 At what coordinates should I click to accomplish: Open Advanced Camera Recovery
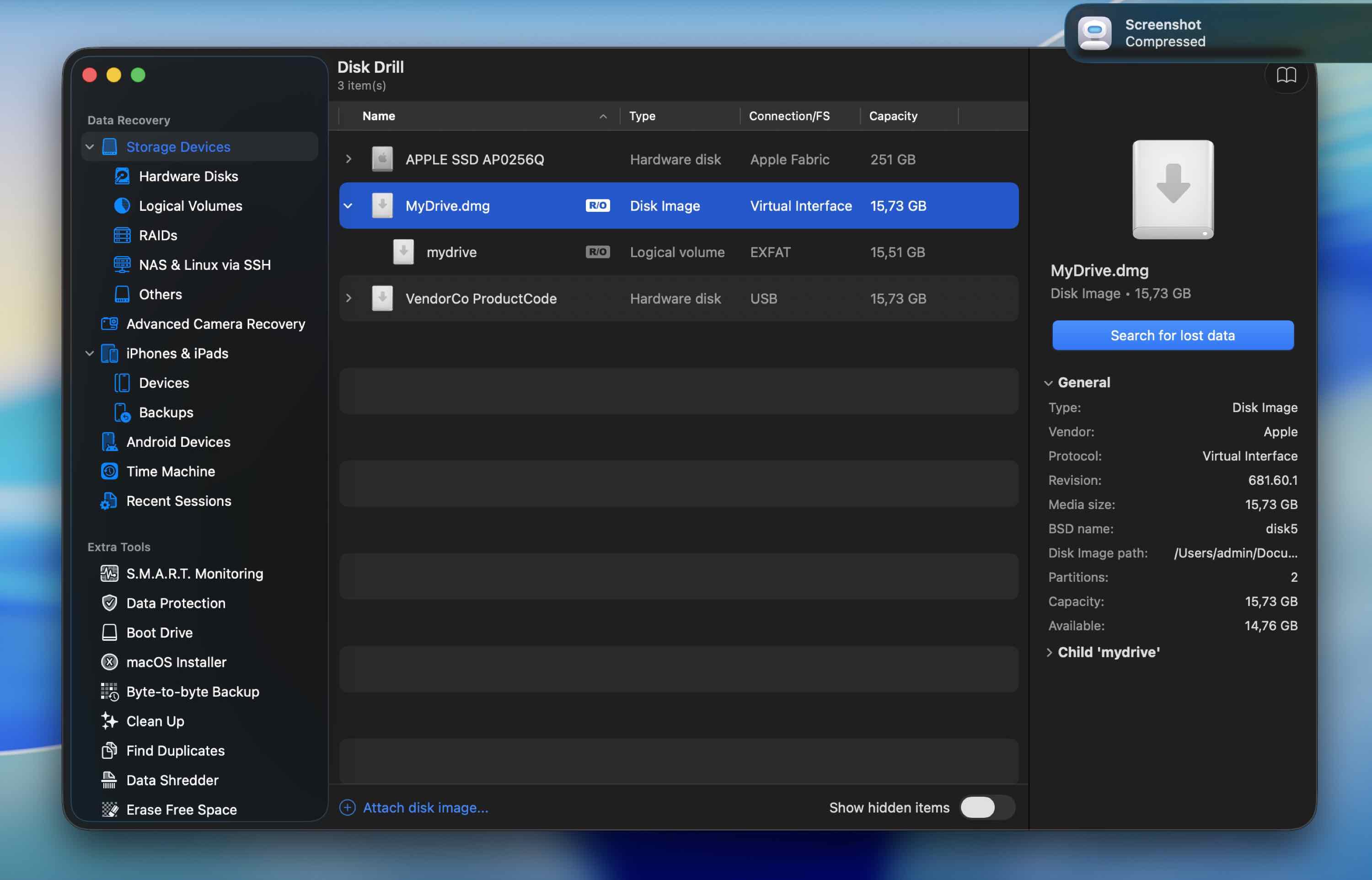point(215,324)
